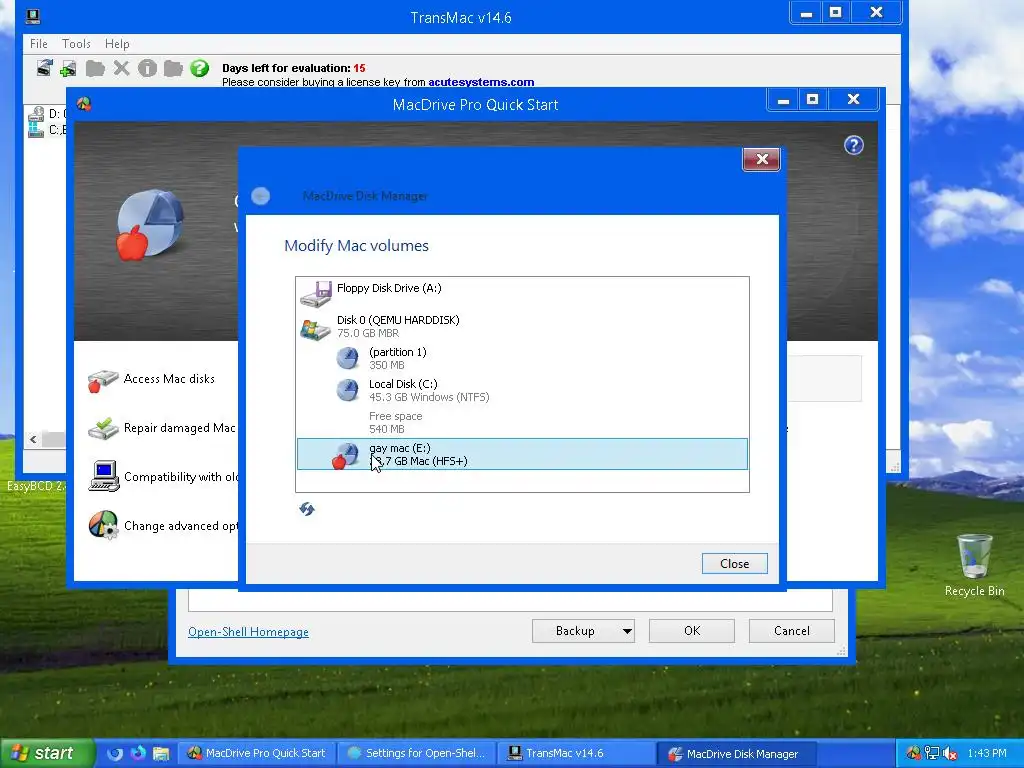Click the pie icon beside Local Disk (C:)
This screenshot has width=1024, height=768.
(347, 390)
